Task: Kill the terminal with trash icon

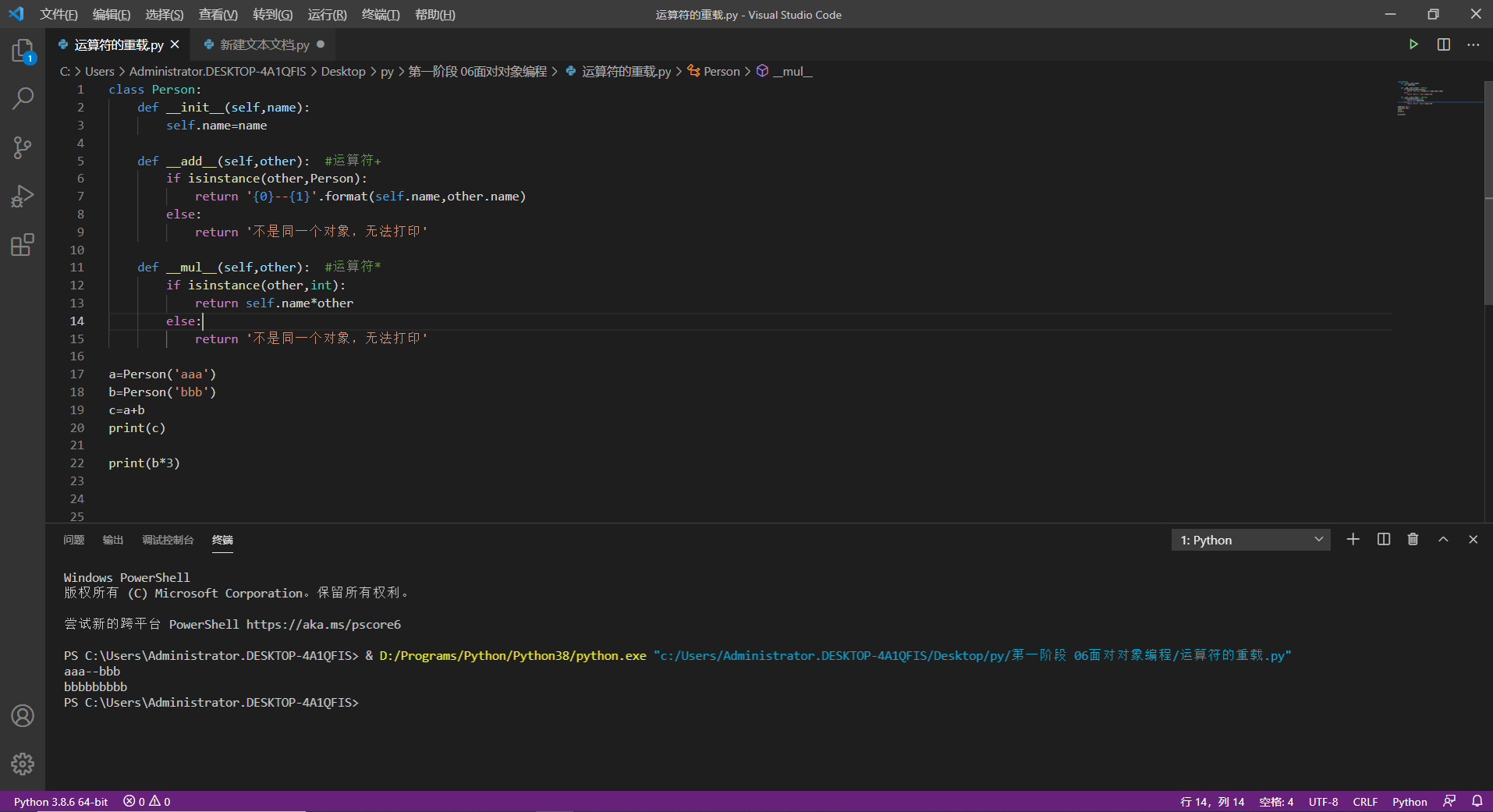Action: coord(1413,539)
